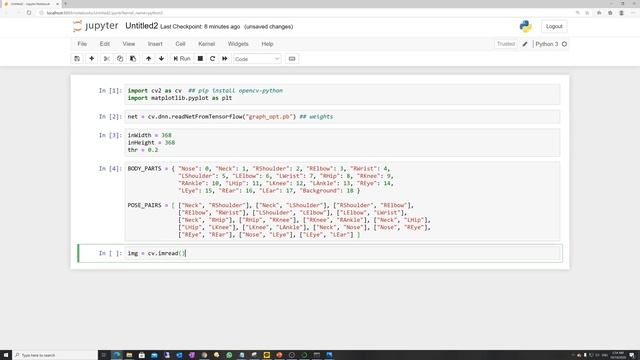Open the Insert menu
Image resolution: width=640 pixels, height=360 pixels.
pos(155,44)
